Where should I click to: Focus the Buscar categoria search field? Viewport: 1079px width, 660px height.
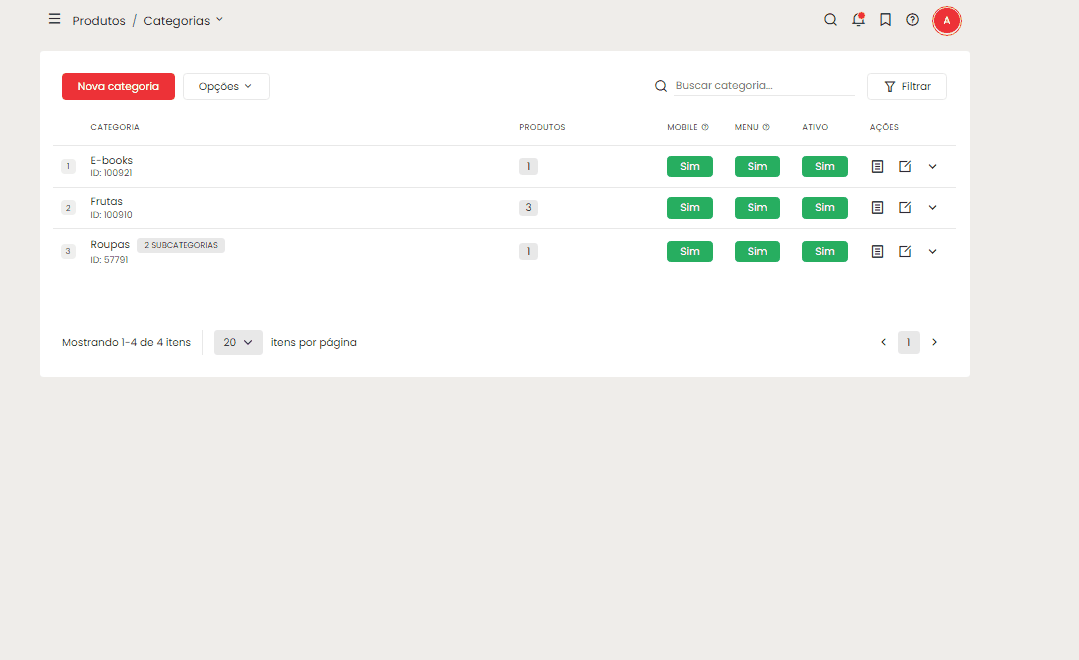pyautogui.click(x=762, y=86)
